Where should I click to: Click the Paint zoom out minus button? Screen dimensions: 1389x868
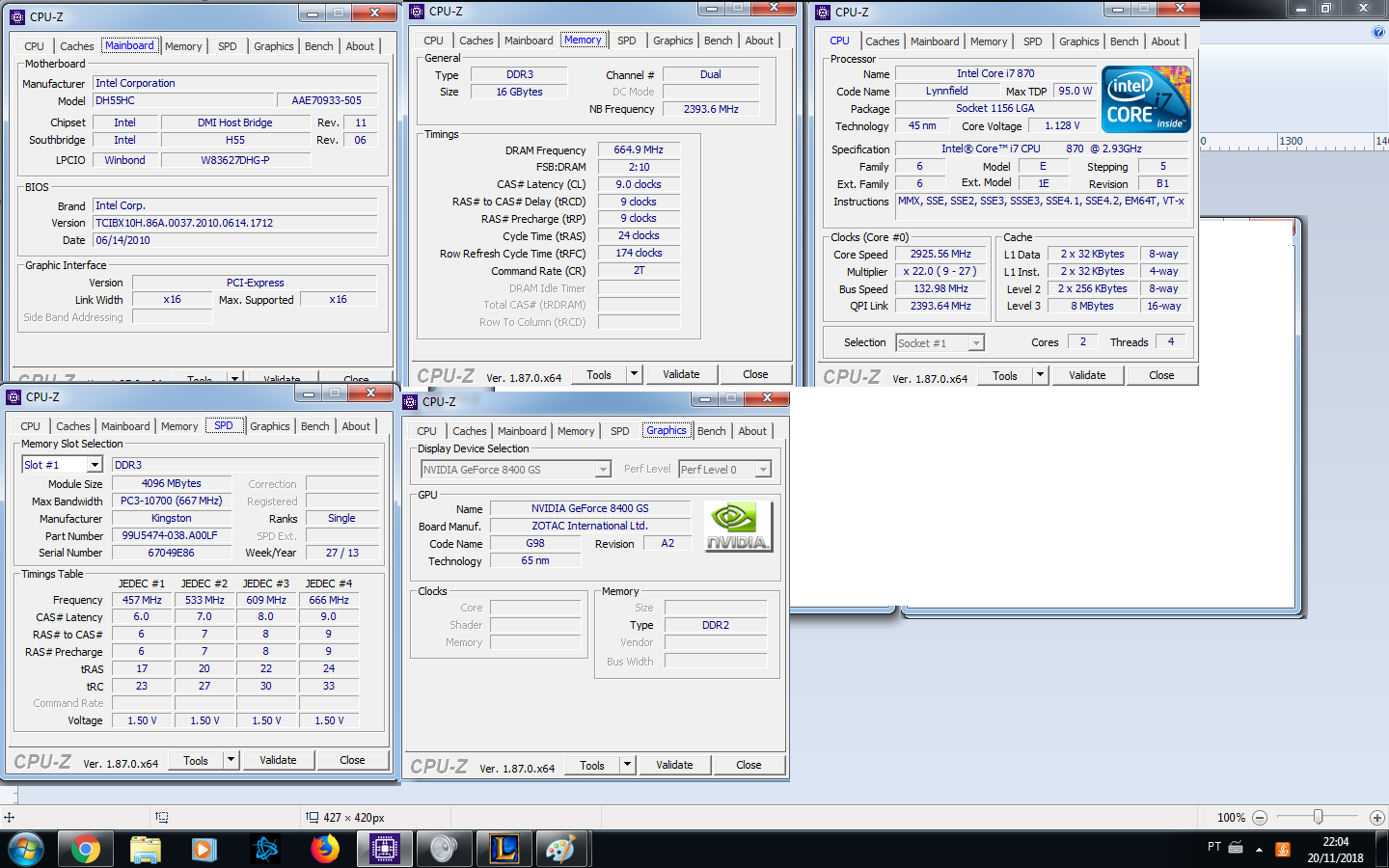tap(1259, 817)
